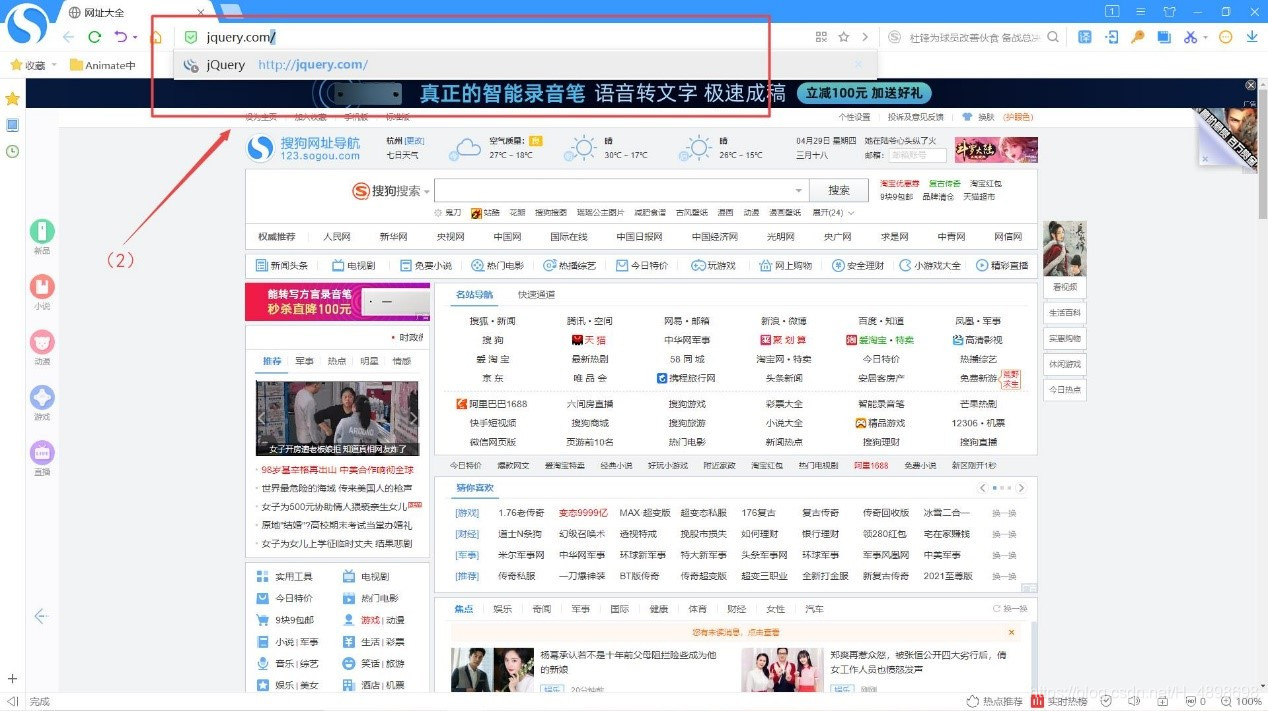
Task: Select the 热点 news tab
Action: coord(337,361)
